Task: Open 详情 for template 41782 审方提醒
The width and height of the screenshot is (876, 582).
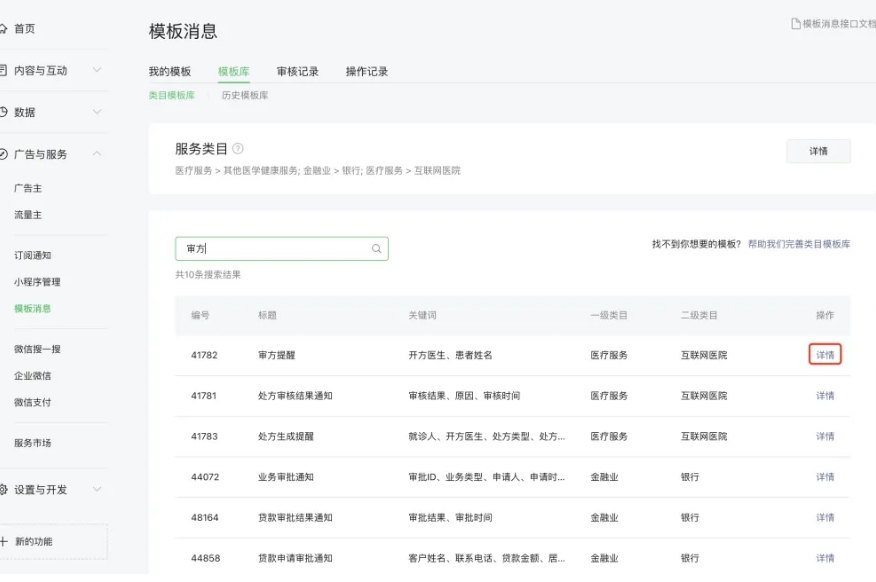Action: (823, 353)
